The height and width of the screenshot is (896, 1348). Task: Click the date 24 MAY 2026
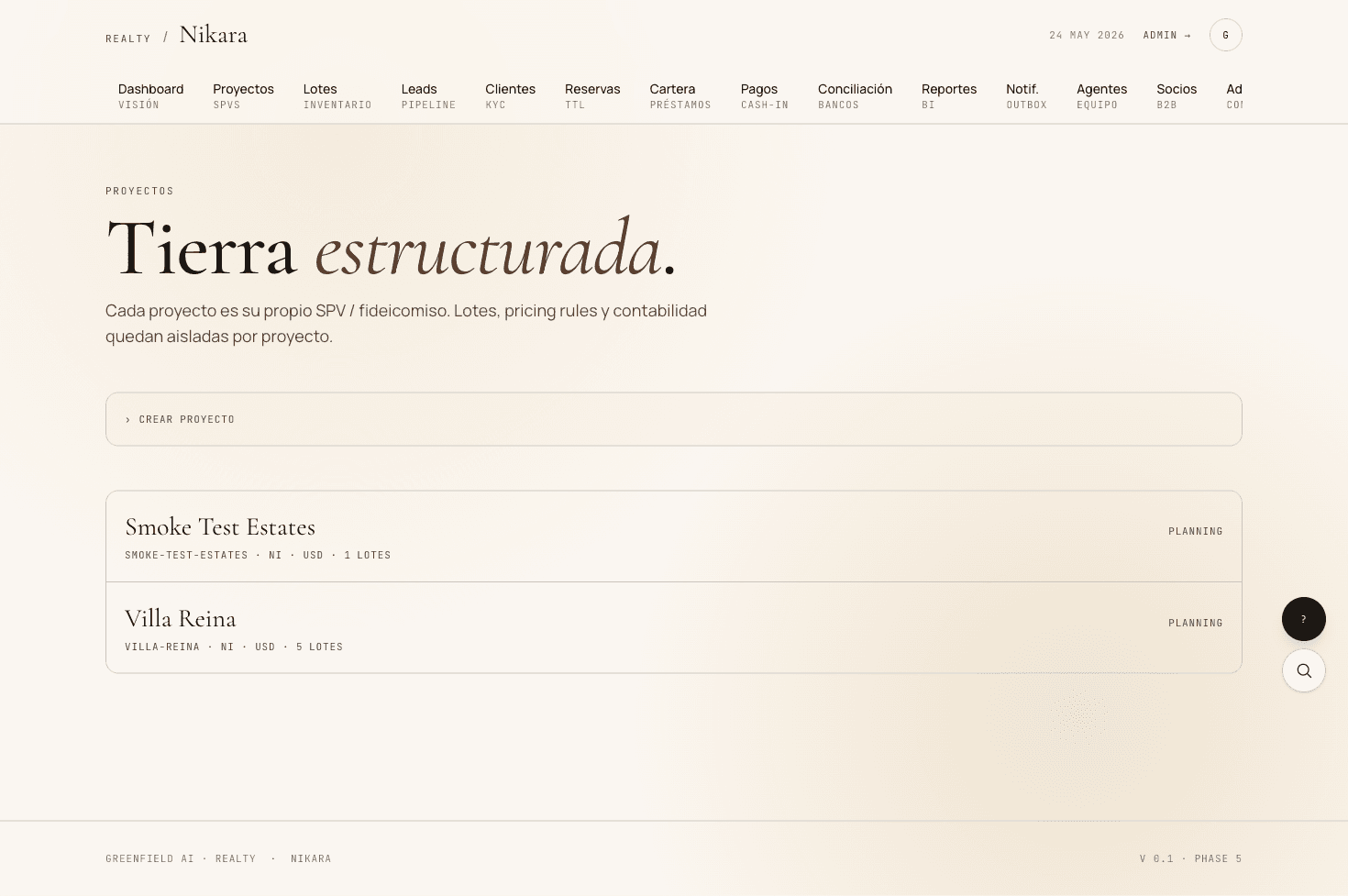(1087, 35)
